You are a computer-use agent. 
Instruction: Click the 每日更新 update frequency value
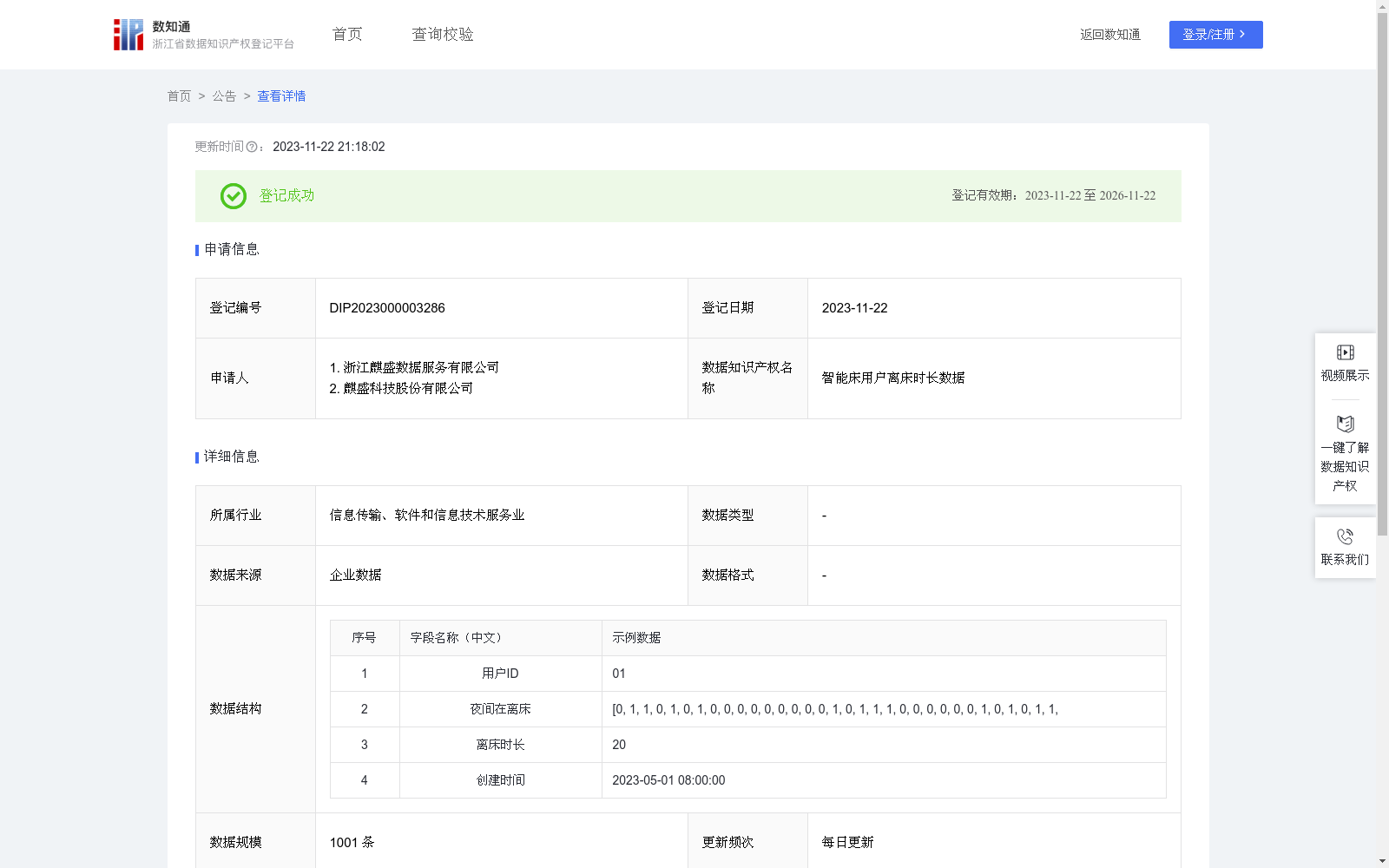[x=848, y=843]
